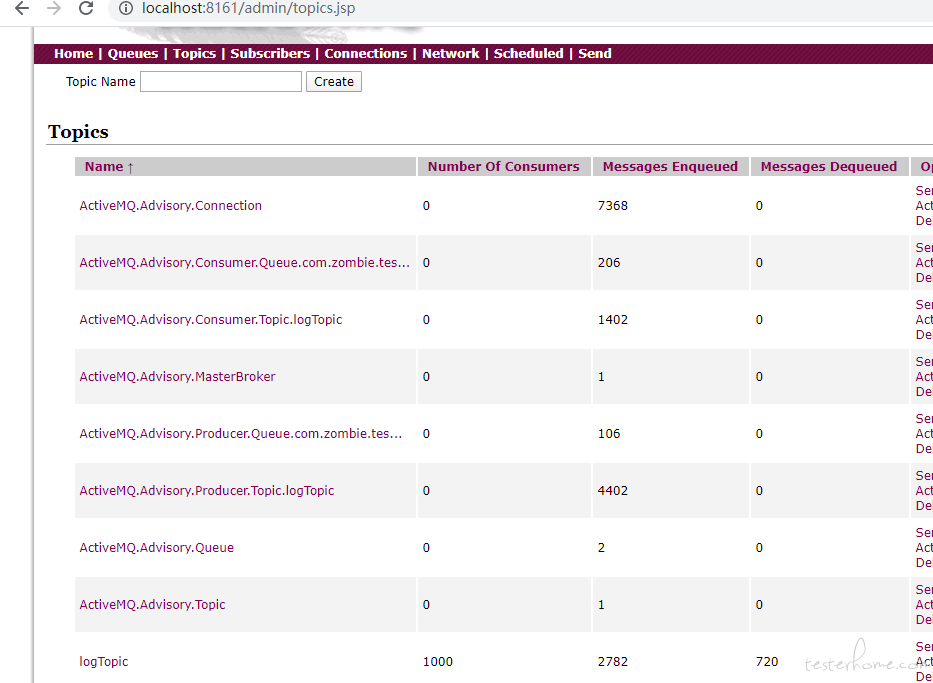This screenshot has height=683, width=933.
Task: Click the localhost URL in address bar
Action: pos(248,9)
